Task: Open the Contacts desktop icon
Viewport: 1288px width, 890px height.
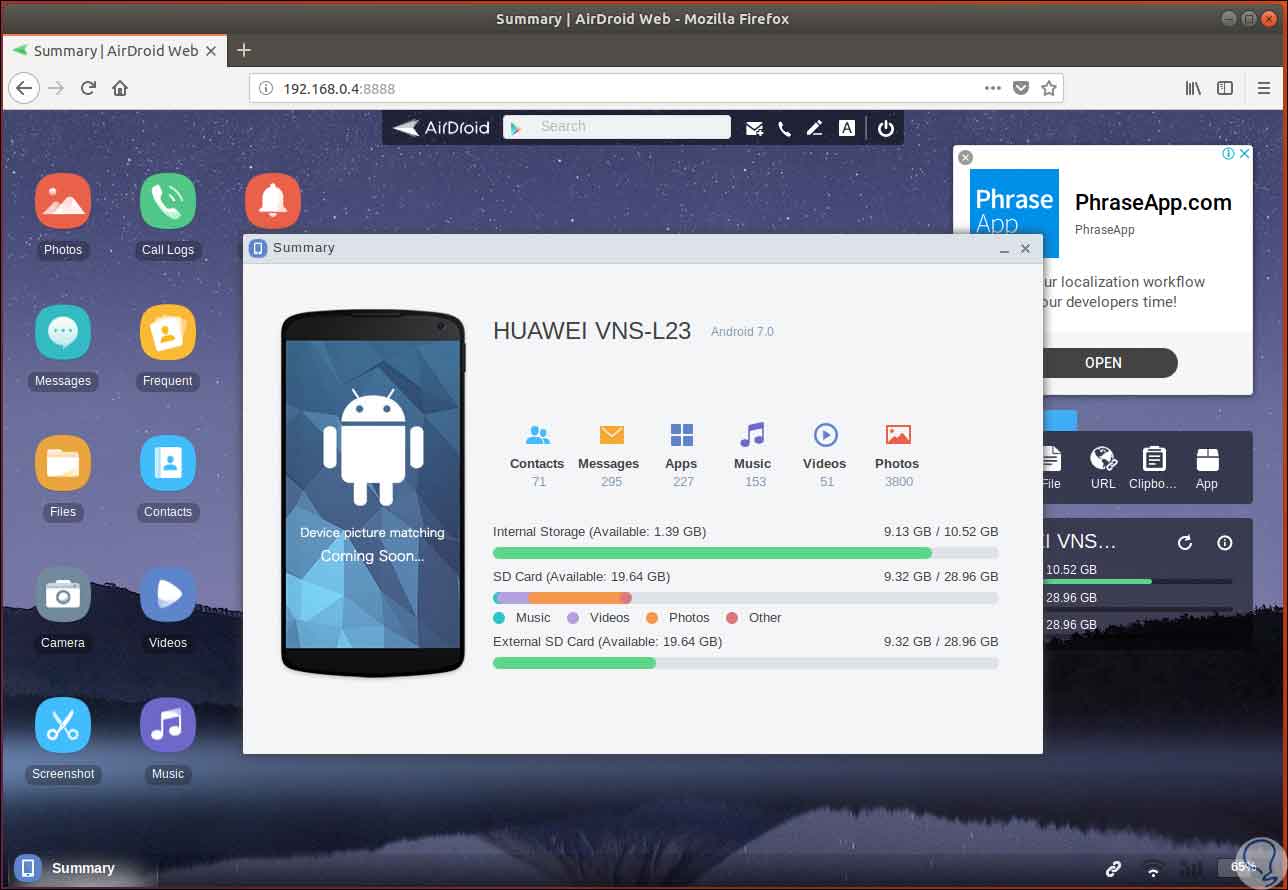Action: [168, 464]
